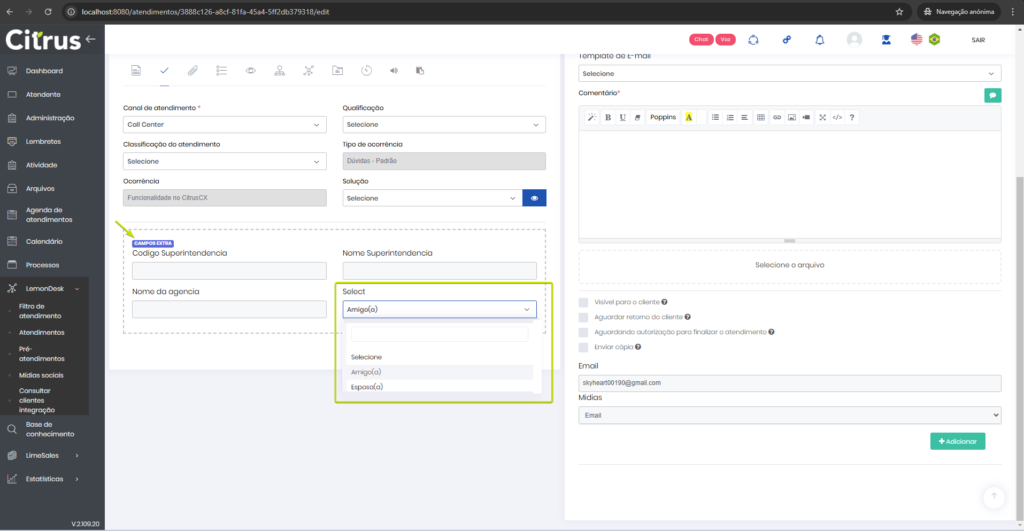Expand the Qualificação dropdown
Image resolution: width=1024 pixels, height=531 pixels.
point(444,125)
